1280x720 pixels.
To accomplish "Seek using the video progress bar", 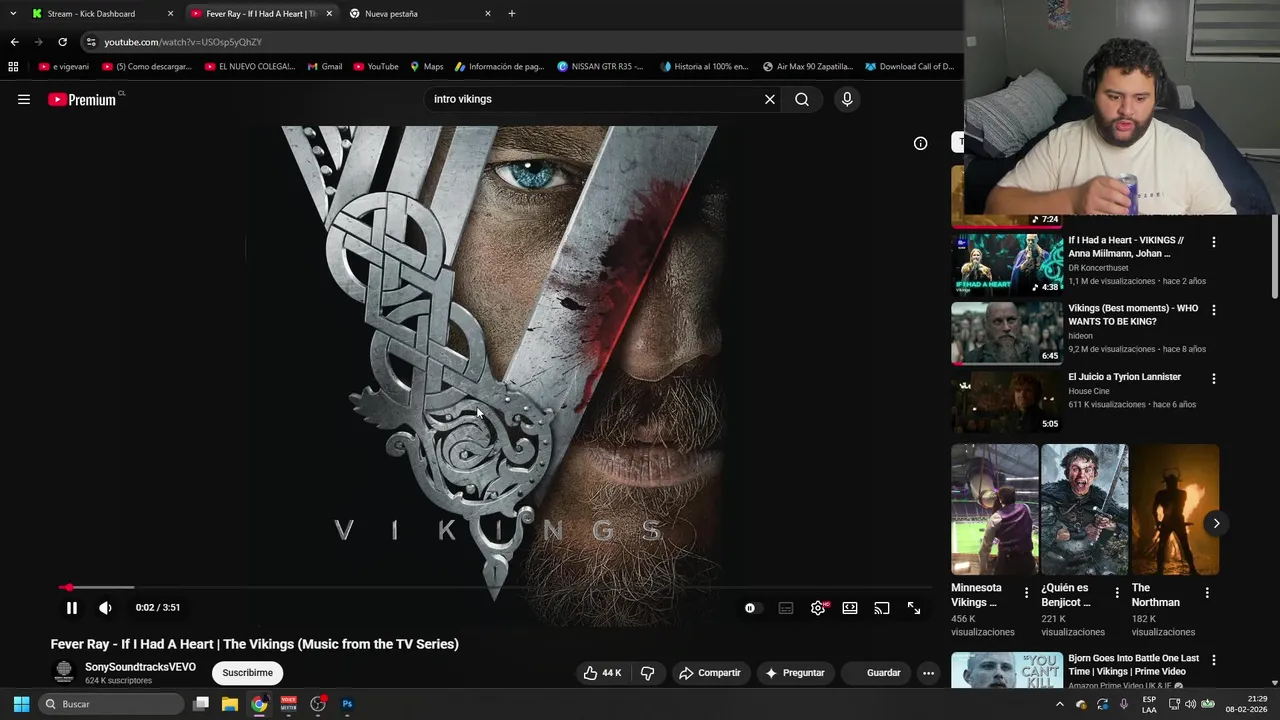I will tap(496, 588).
